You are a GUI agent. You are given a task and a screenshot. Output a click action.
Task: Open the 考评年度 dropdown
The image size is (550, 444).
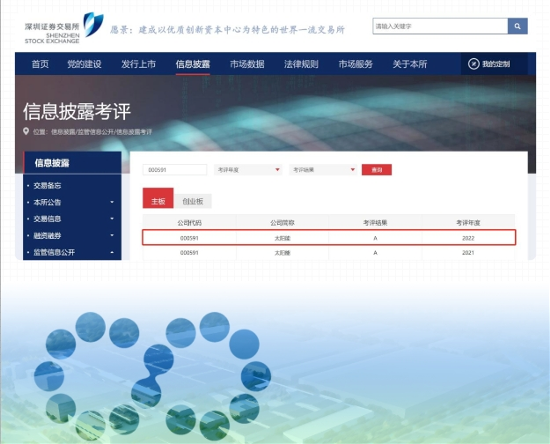pos(248,170)
